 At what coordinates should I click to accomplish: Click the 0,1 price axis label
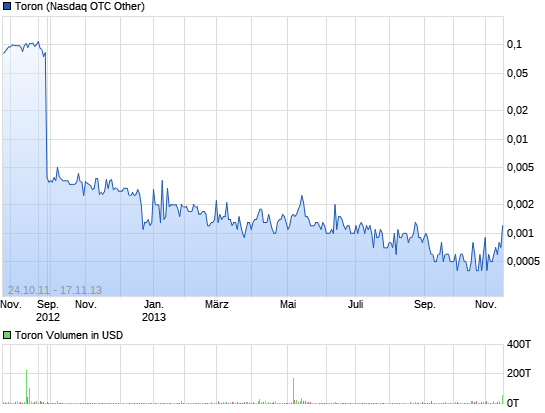[x=514, y=44]
